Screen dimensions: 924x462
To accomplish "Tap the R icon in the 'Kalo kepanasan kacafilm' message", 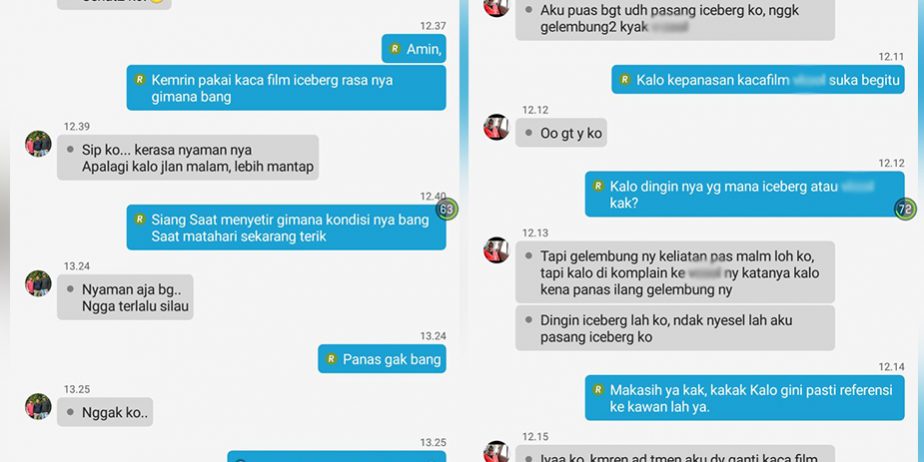I will [x=625, y=80].
